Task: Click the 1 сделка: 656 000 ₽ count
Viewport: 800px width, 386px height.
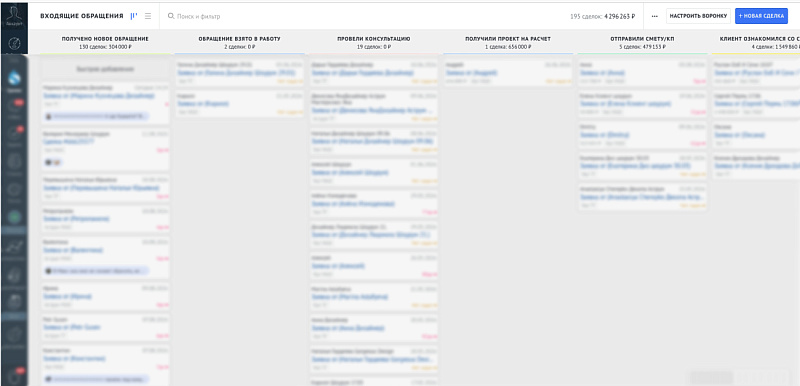Action: click(508, 46)
